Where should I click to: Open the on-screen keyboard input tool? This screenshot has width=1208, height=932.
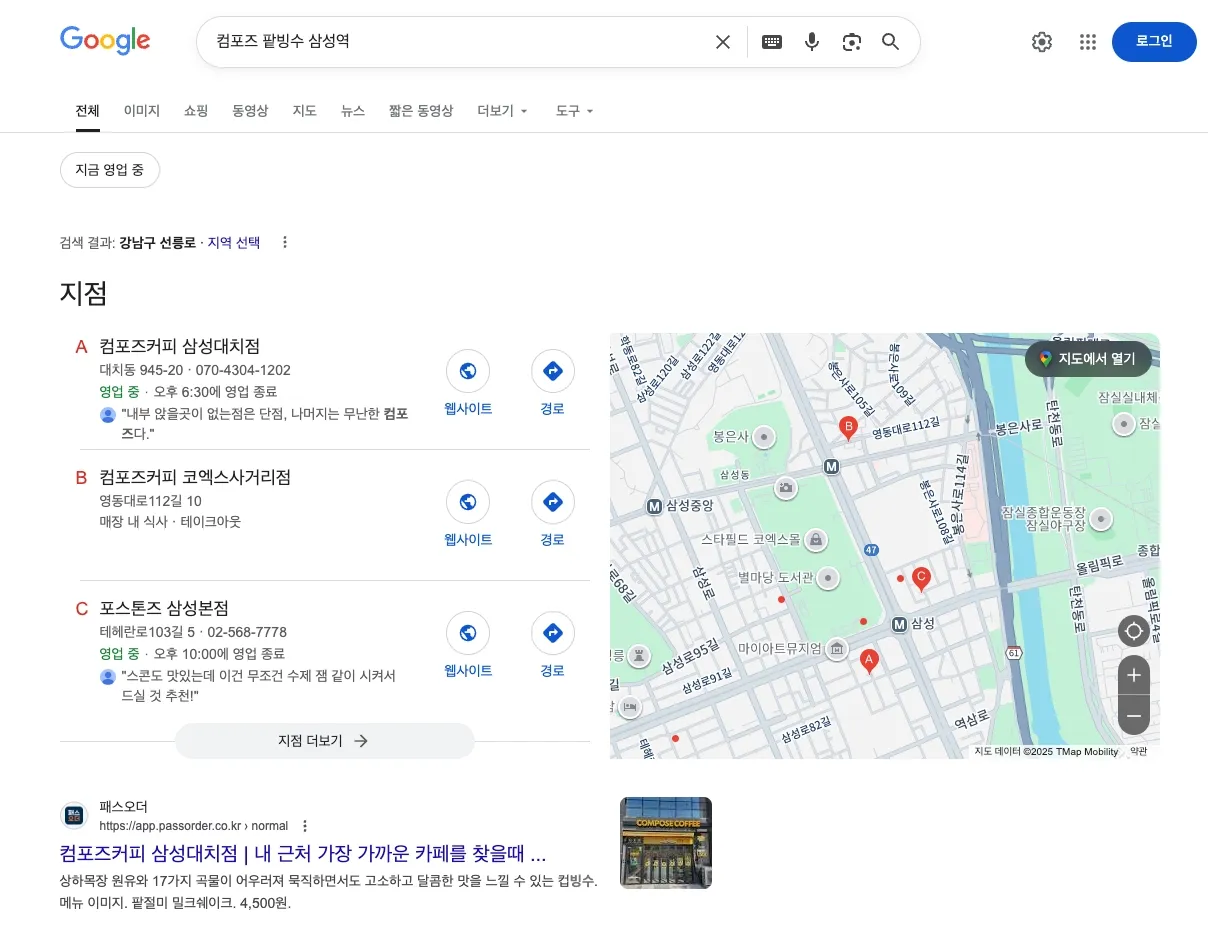[x=771, y=42]
